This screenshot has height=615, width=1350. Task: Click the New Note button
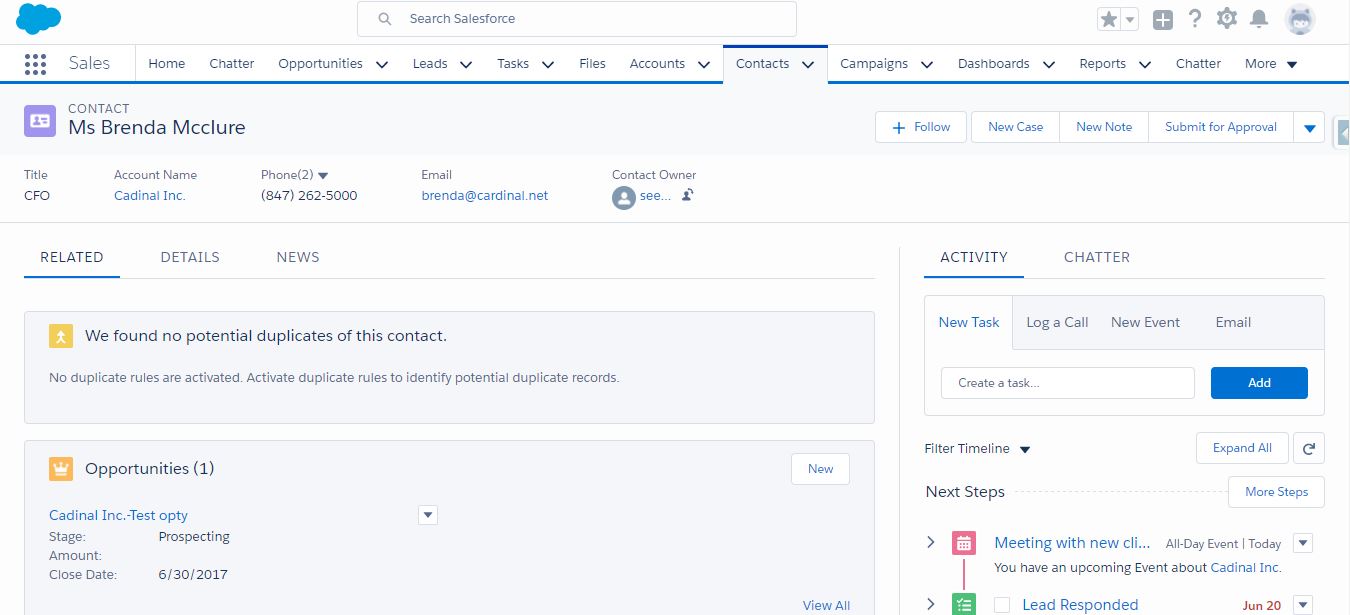1104,127
